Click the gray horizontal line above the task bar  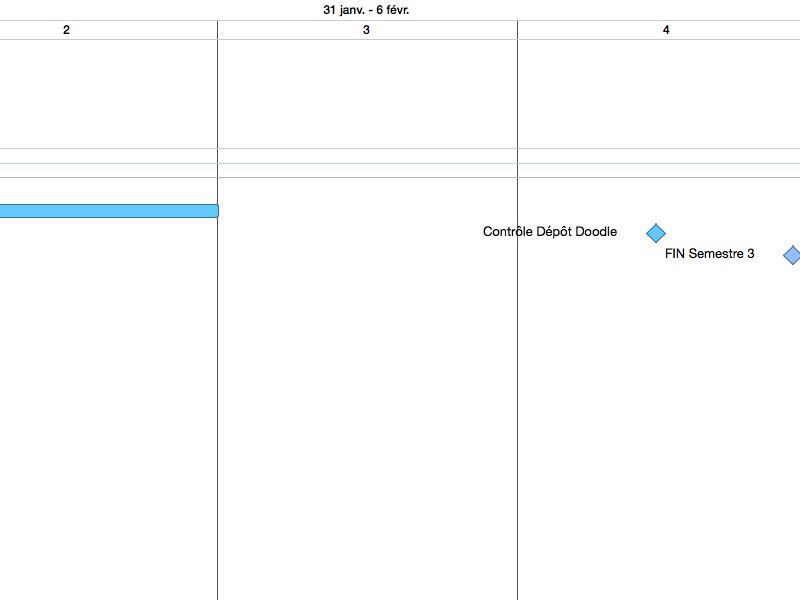[366, 178]
